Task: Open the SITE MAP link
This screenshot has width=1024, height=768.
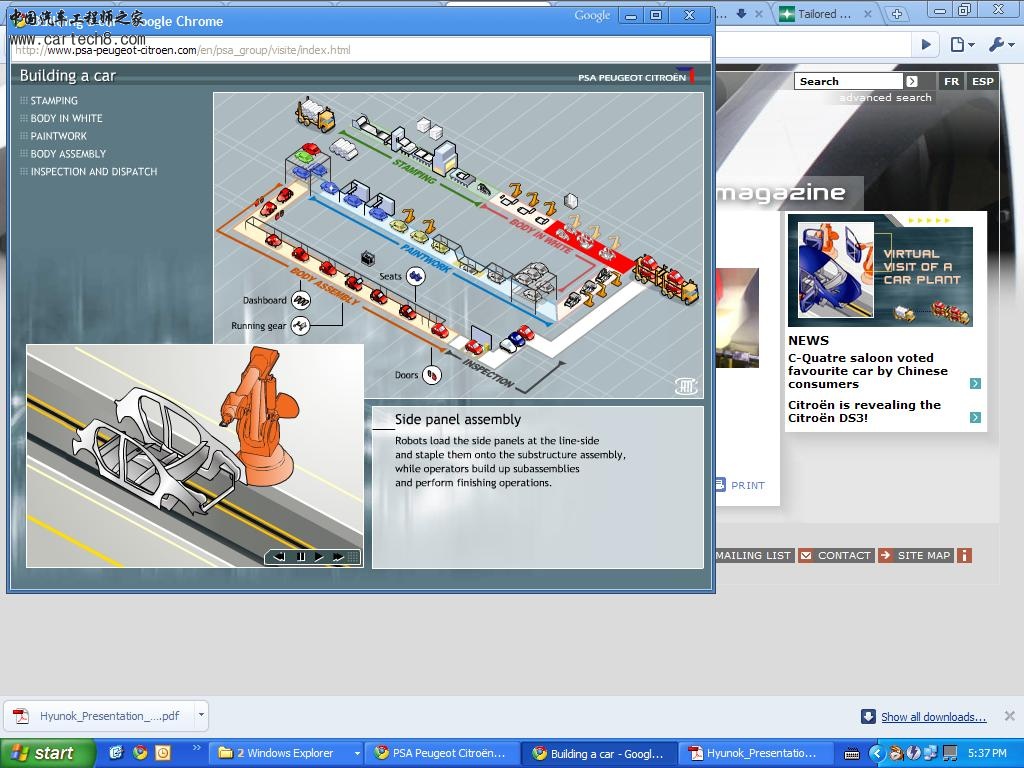Action: (923, 555)
